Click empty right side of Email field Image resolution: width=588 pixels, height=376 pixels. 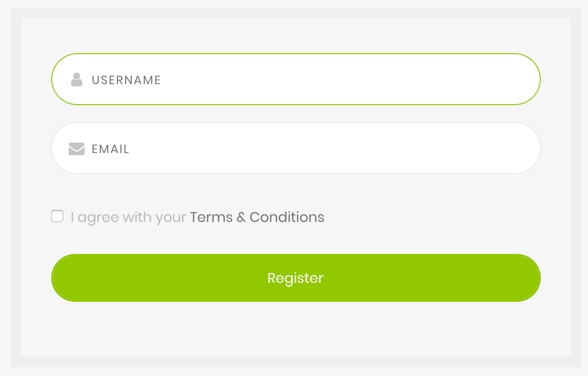coord(412,148)
